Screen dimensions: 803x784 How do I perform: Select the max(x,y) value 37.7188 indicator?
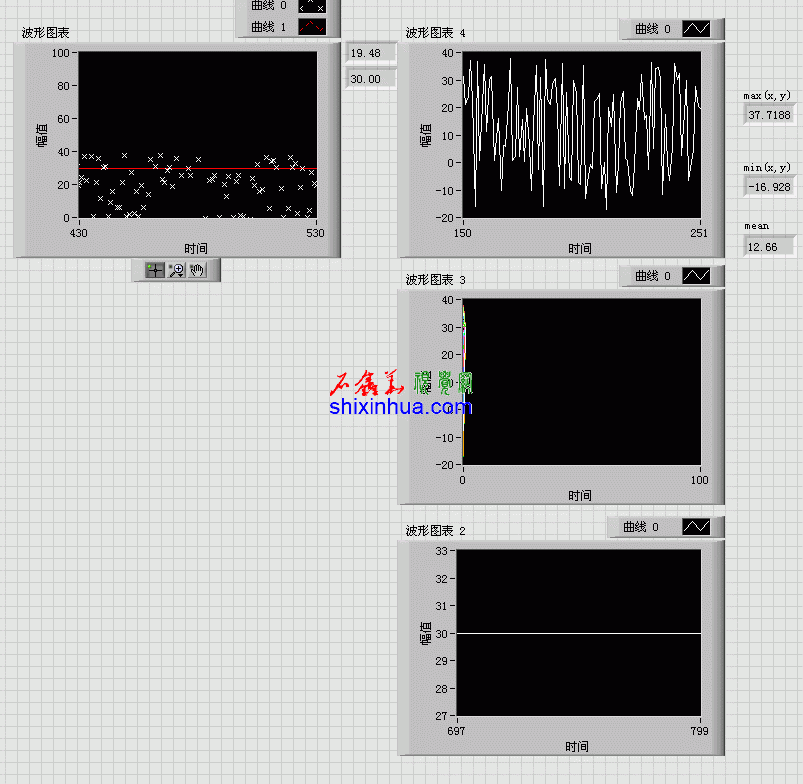pos(769,115)
